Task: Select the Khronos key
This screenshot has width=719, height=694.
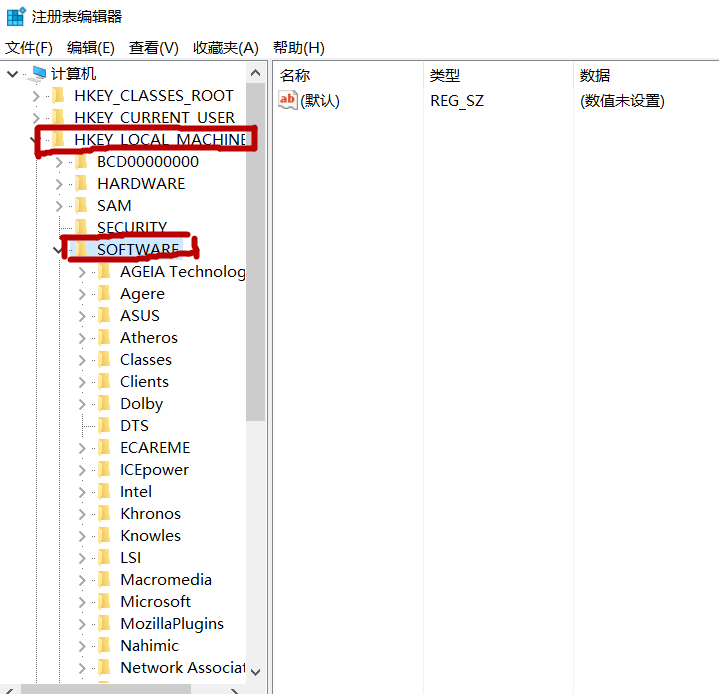Action: [x=150, y=514]
